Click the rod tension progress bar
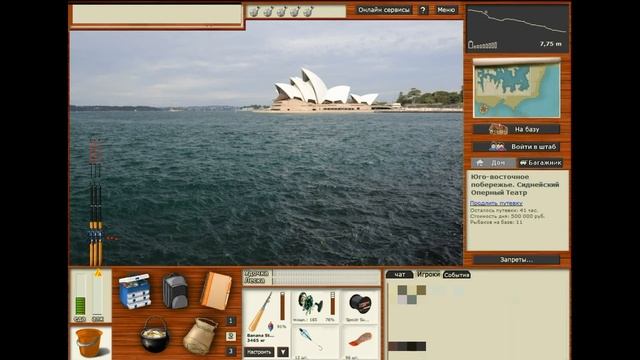This screenshot has width=640, height=360. 326,273
